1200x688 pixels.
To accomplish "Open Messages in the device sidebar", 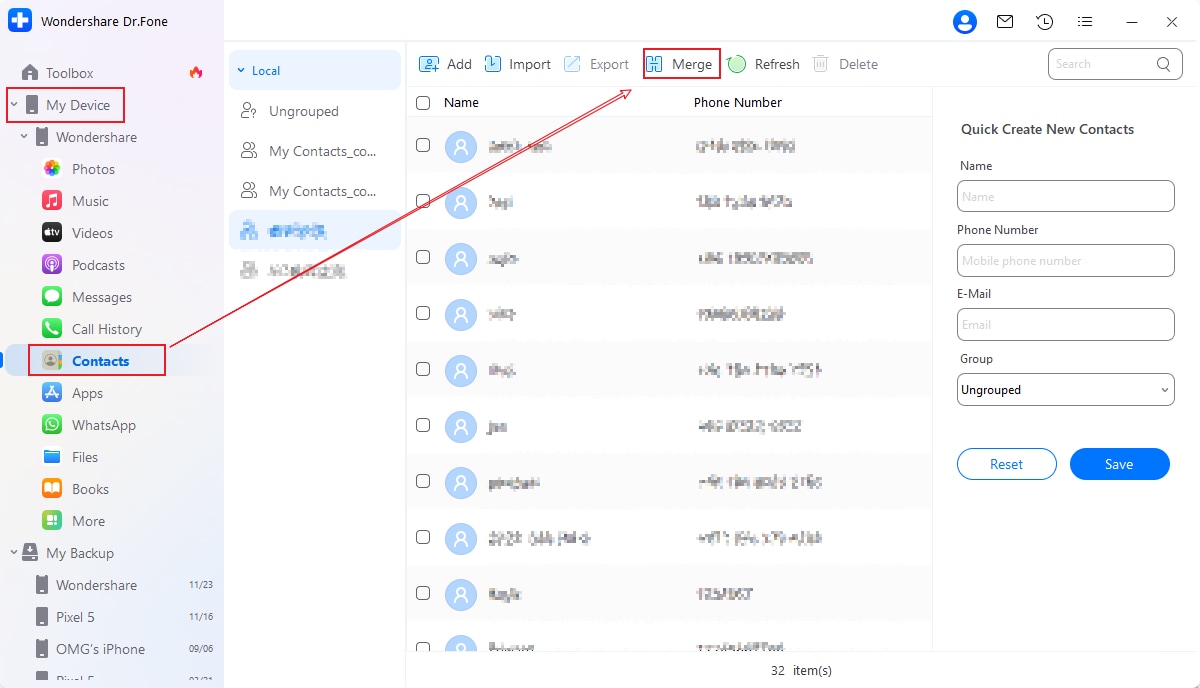I will click(101, 297).
